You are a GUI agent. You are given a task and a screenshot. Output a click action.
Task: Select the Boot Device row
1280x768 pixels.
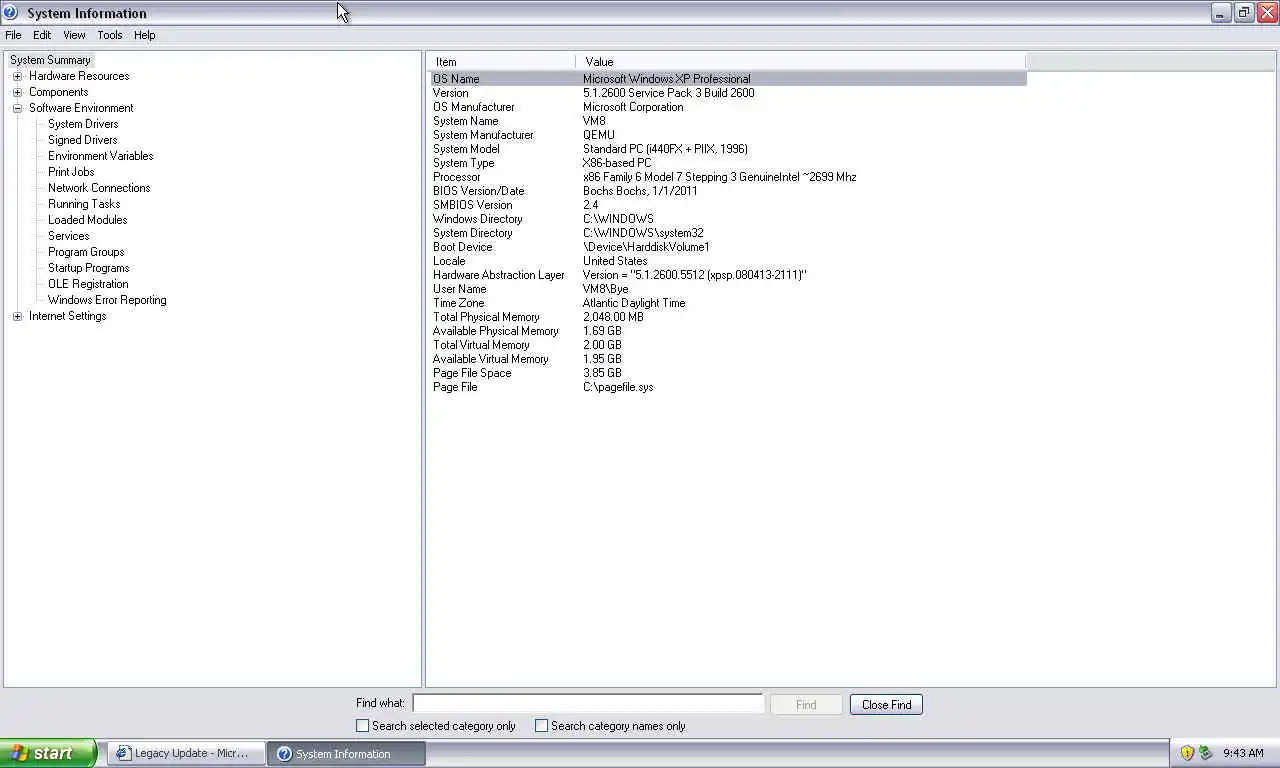[728, 247]
